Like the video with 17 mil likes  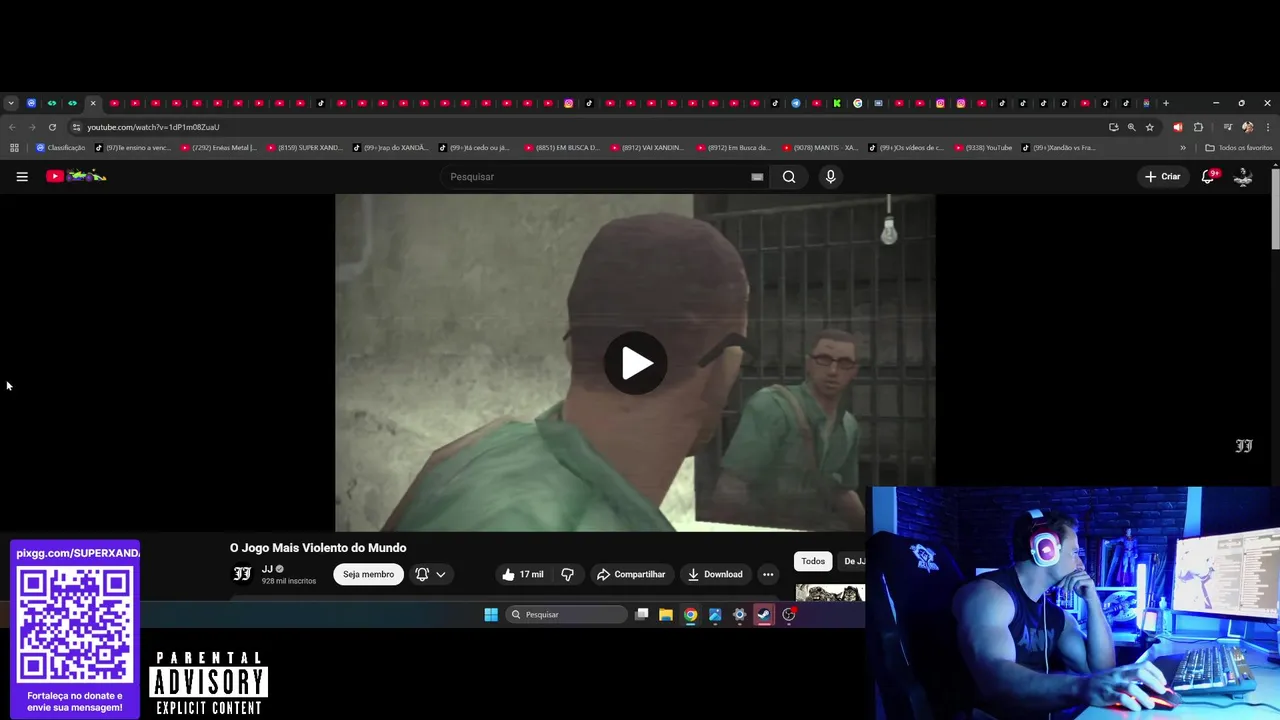[x=523, y=574]
